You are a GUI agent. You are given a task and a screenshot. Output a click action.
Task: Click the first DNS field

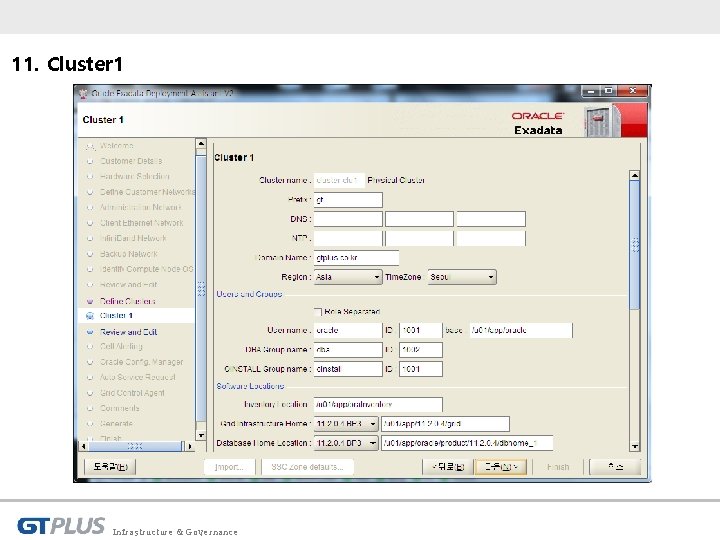pyautogui.click(x=348, y=219)
